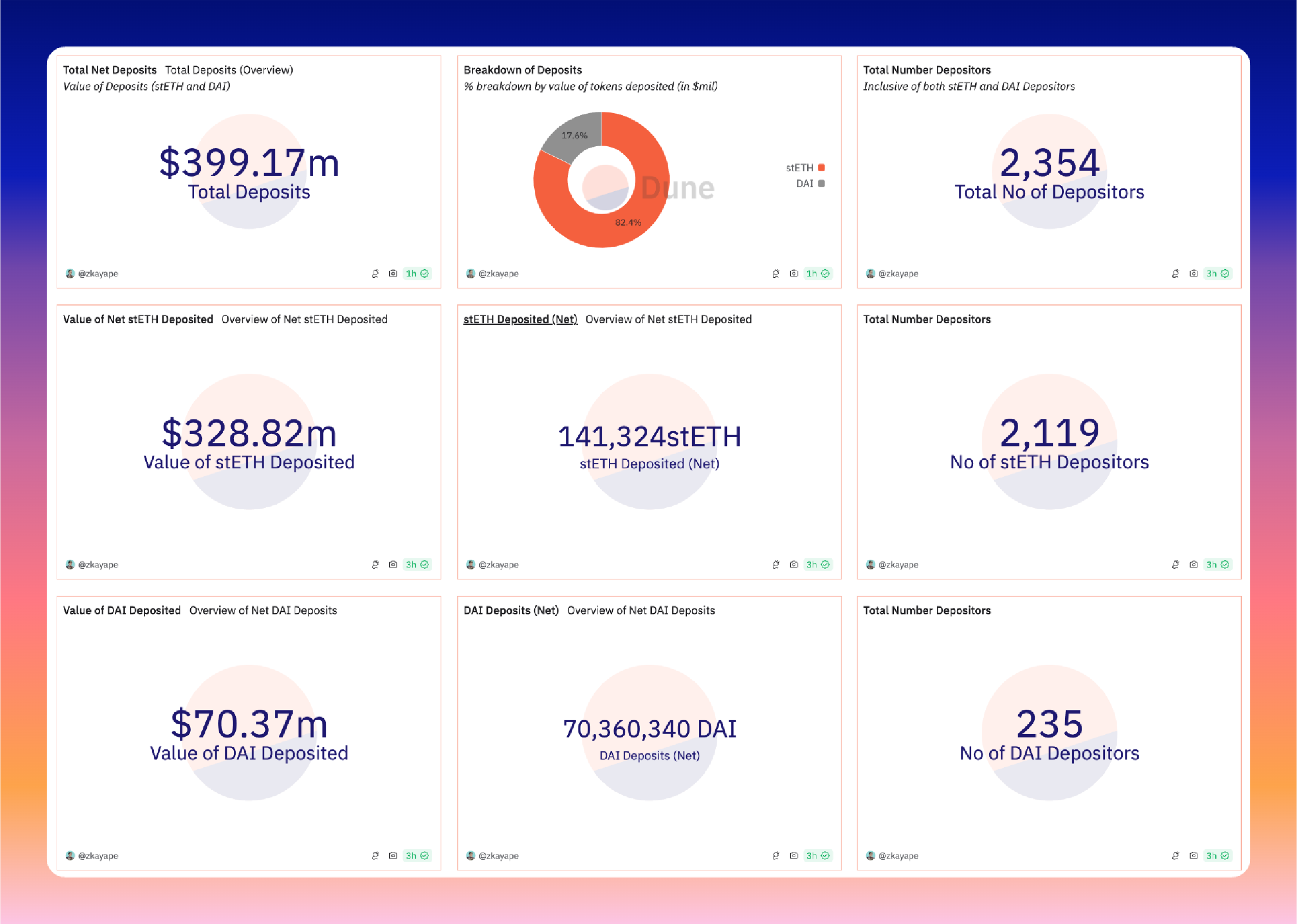Open the 'Total Net Deposits' title link
The width and height of the screenshot is (1297, 924).
point(109,70)
